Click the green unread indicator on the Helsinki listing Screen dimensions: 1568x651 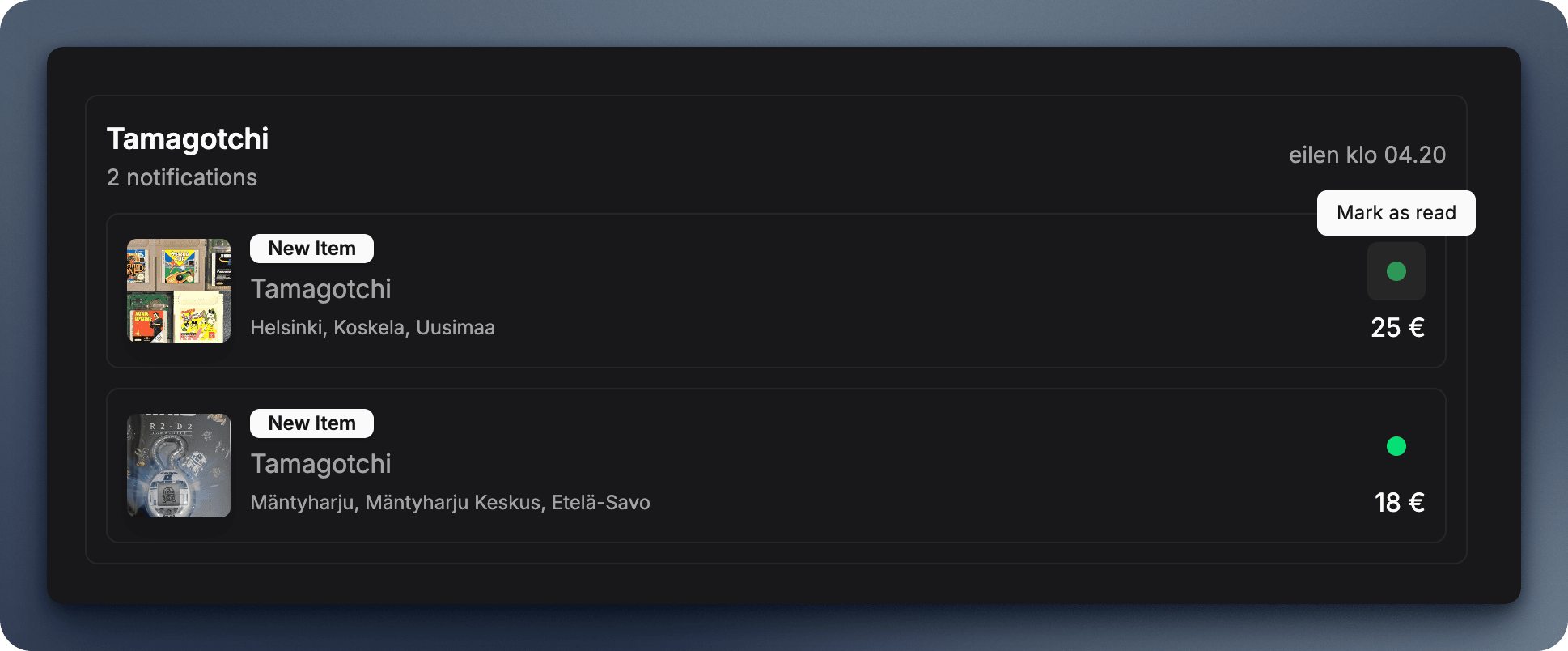coord(1396,271)
